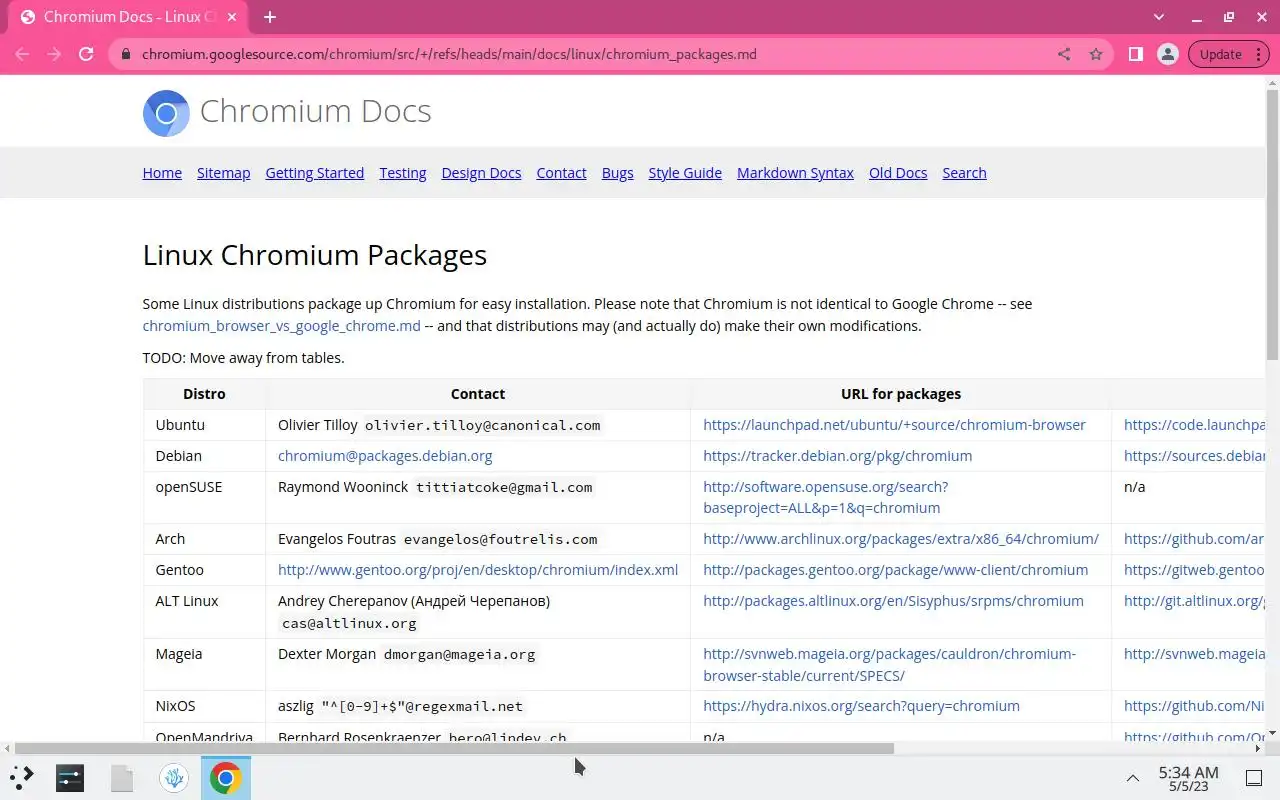The image size is (1280, 800).
Task: Click the Chrome icon in taskbar
Action: [x=226, y=777]
